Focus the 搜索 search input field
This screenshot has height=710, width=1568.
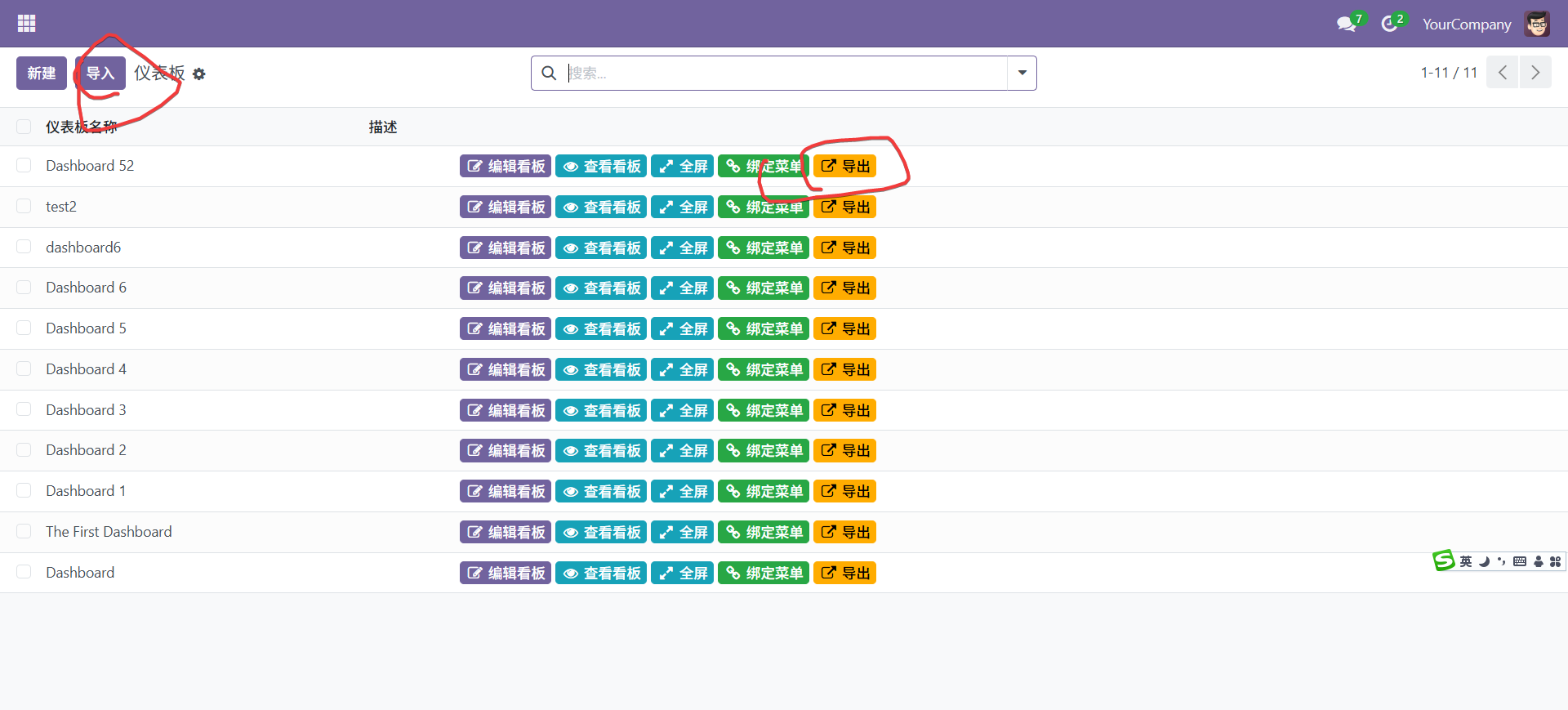tap(784, 74)
